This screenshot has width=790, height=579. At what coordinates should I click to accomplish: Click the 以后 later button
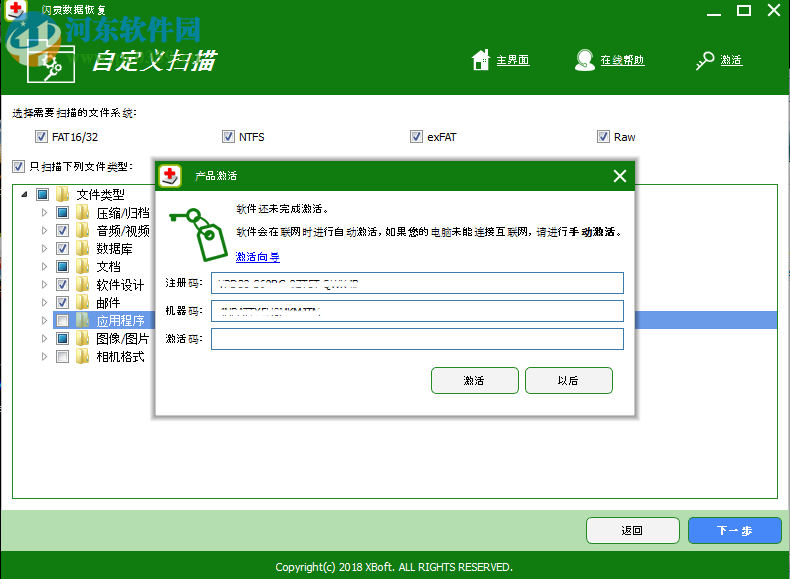[568, 380]
